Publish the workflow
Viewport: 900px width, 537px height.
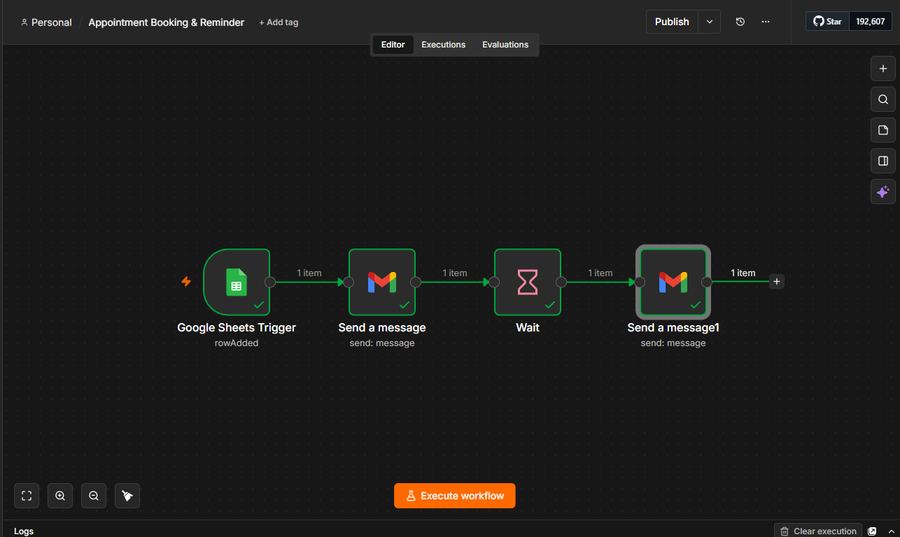(x=672, y=22)
